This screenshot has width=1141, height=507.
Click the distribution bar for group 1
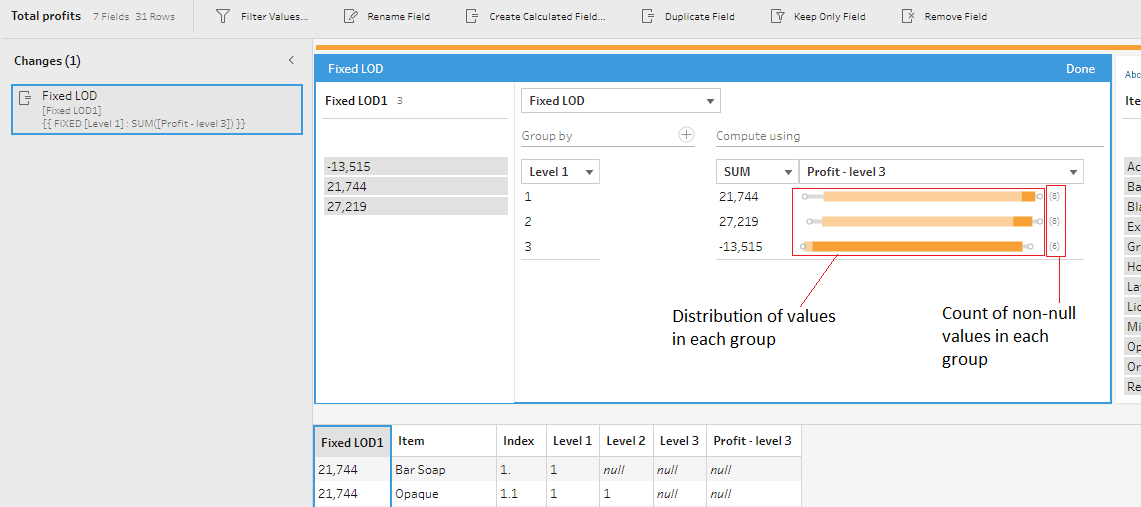click(922, 196)
